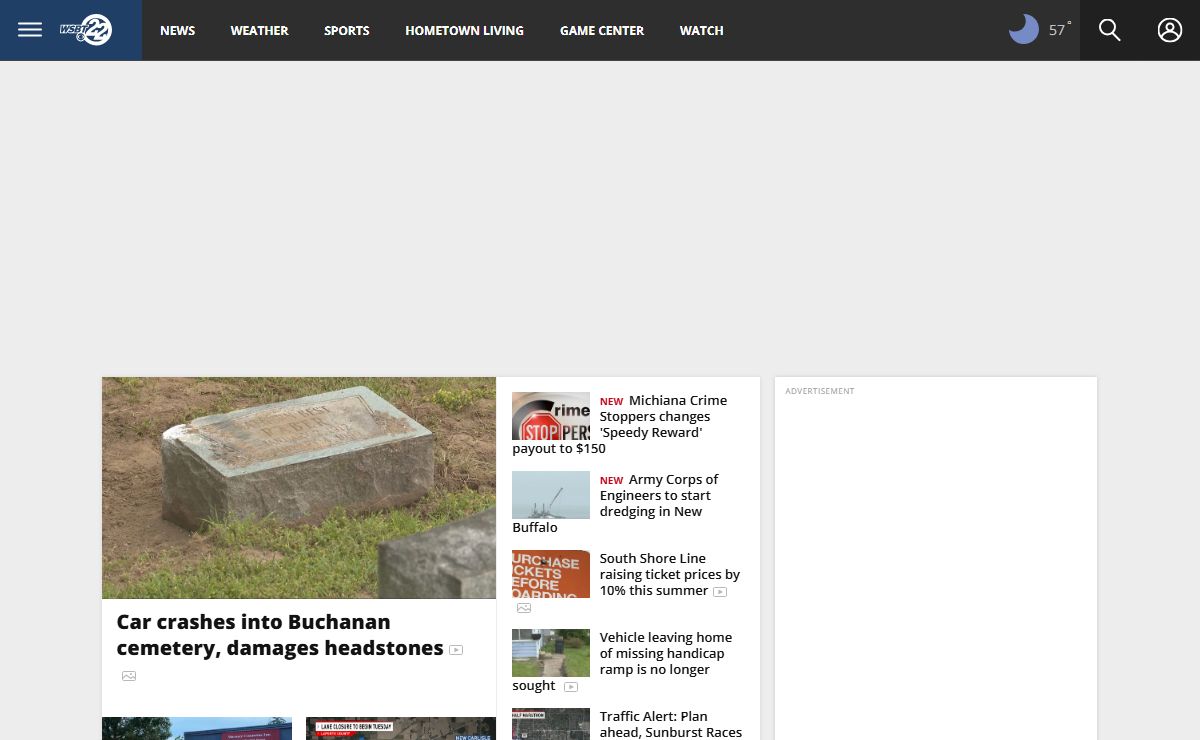The image size is (1200, 740).
Task: Click the Lake Closure story thumbnail
Action: [401, 729]
